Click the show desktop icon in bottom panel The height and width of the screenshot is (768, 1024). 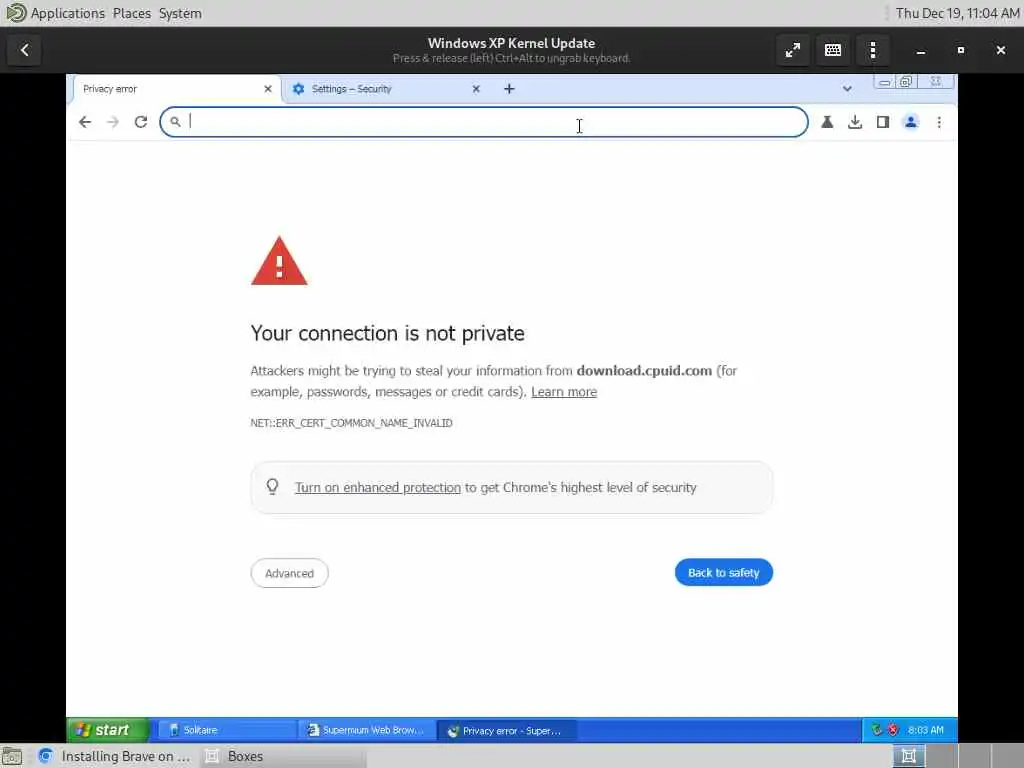point(12,756)
